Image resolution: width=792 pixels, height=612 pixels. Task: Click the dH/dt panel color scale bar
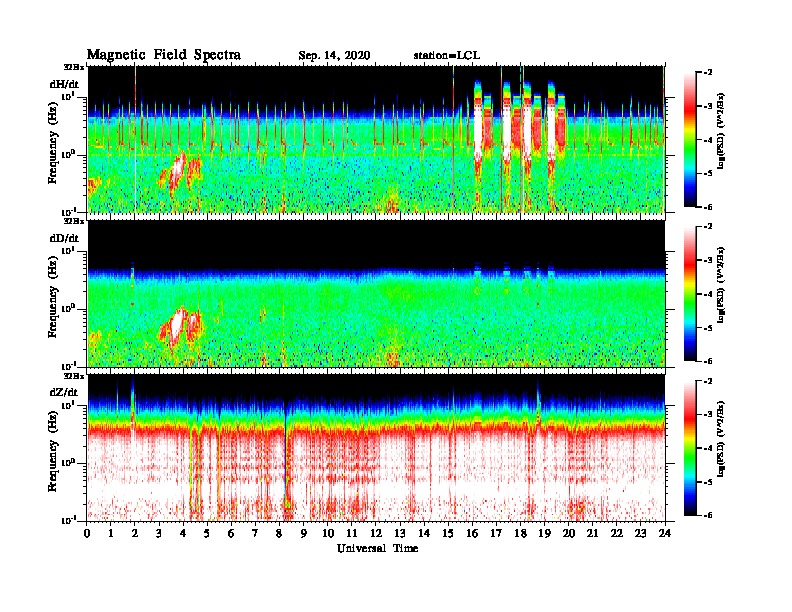[x=690, y=139]
